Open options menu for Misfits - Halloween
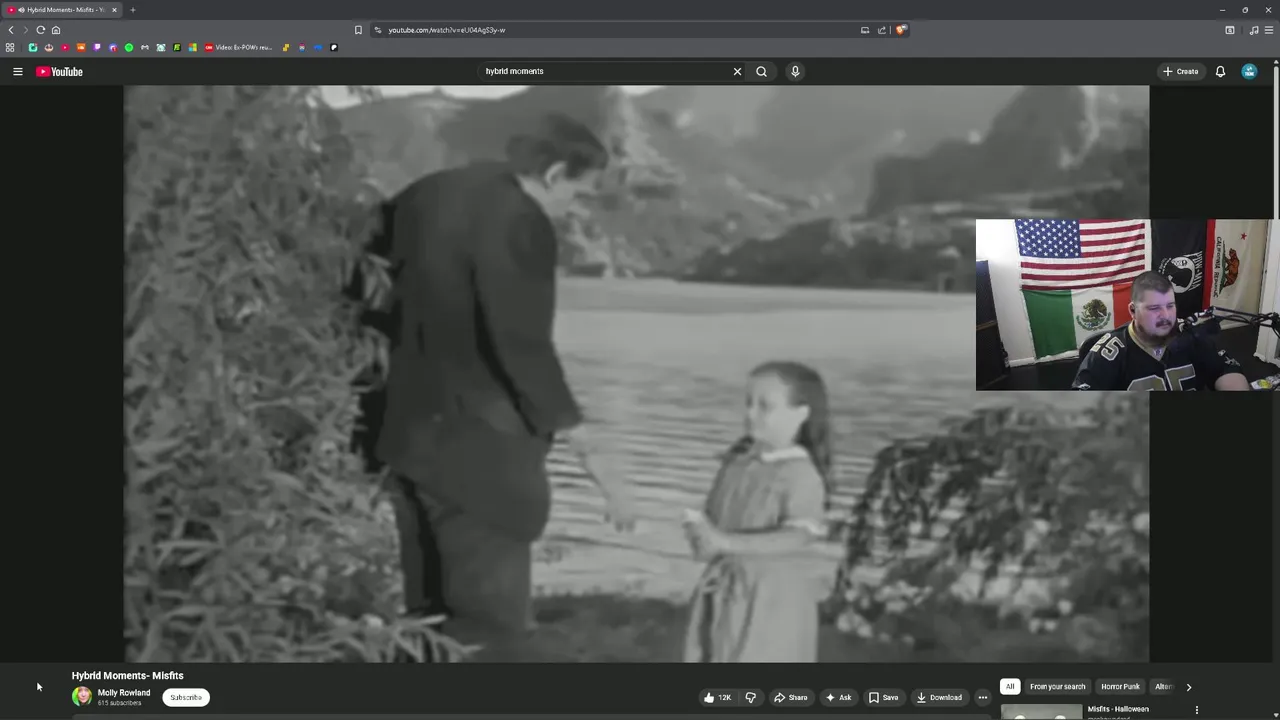 click(1196, 710)
